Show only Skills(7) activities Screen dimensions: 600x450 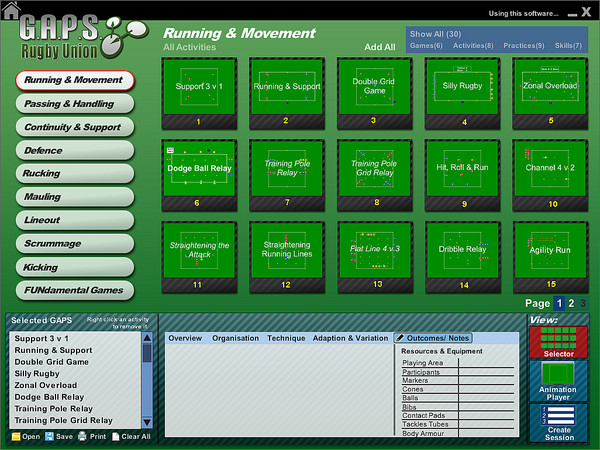coord(567,46)
